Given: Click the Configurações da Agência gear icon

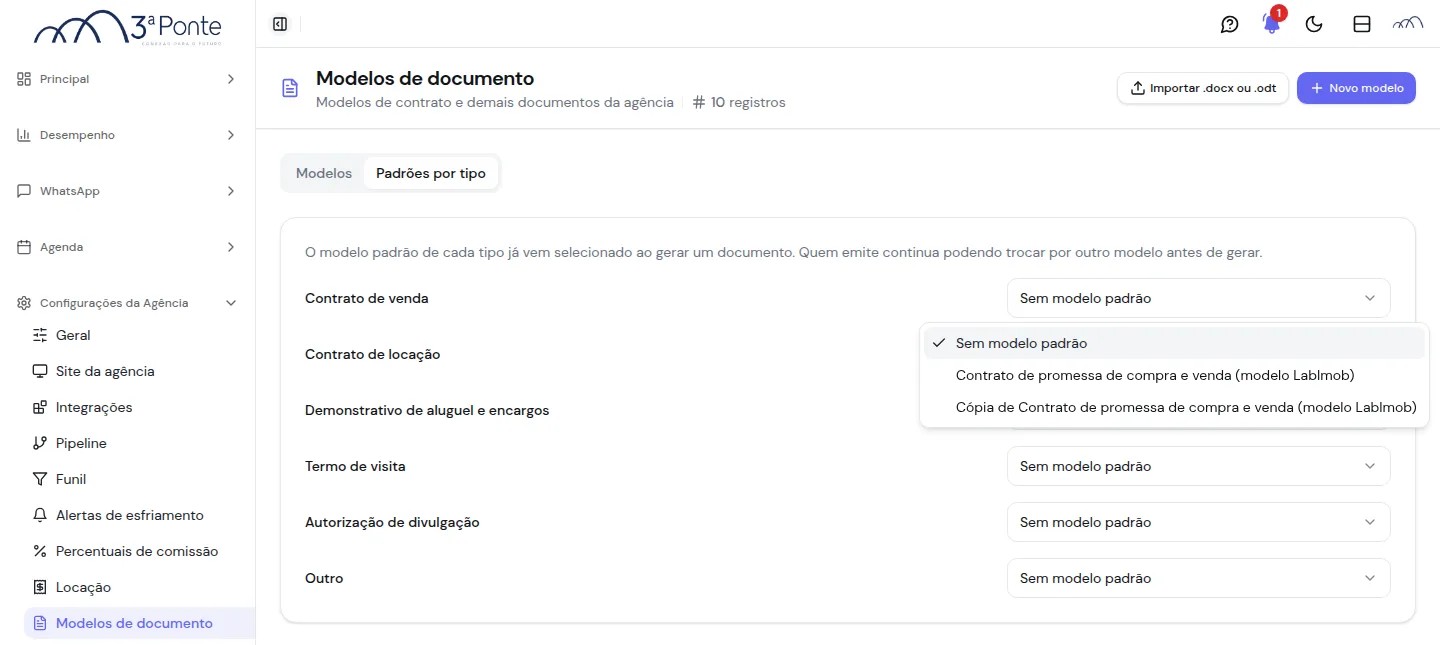Looking at the screenshot, I should (x=24, y=303).
